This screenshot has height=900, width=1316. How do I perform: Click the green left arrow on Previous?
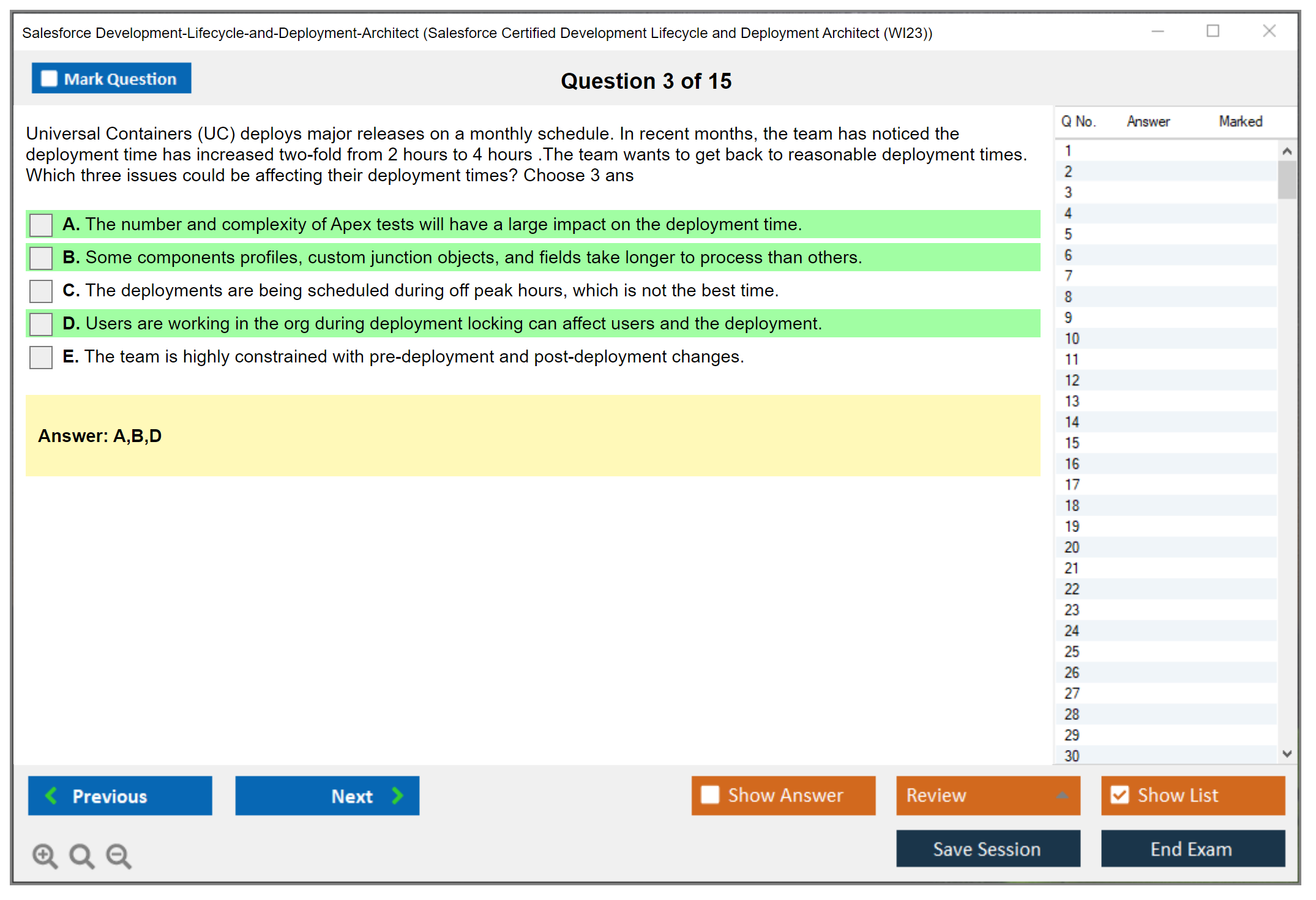tap(51, 795)
